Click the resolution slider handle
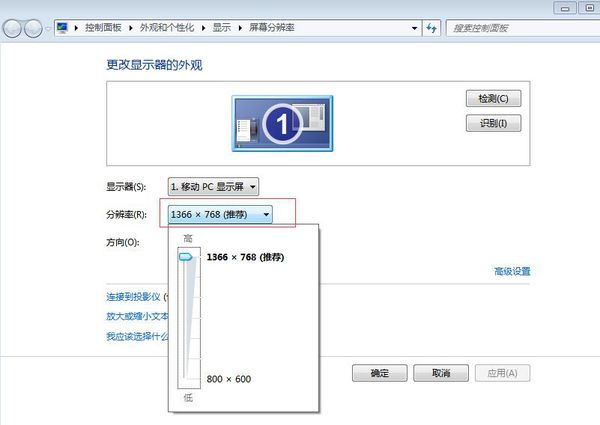The height and width of the screenshot is (425, 600). pos(185,257)
